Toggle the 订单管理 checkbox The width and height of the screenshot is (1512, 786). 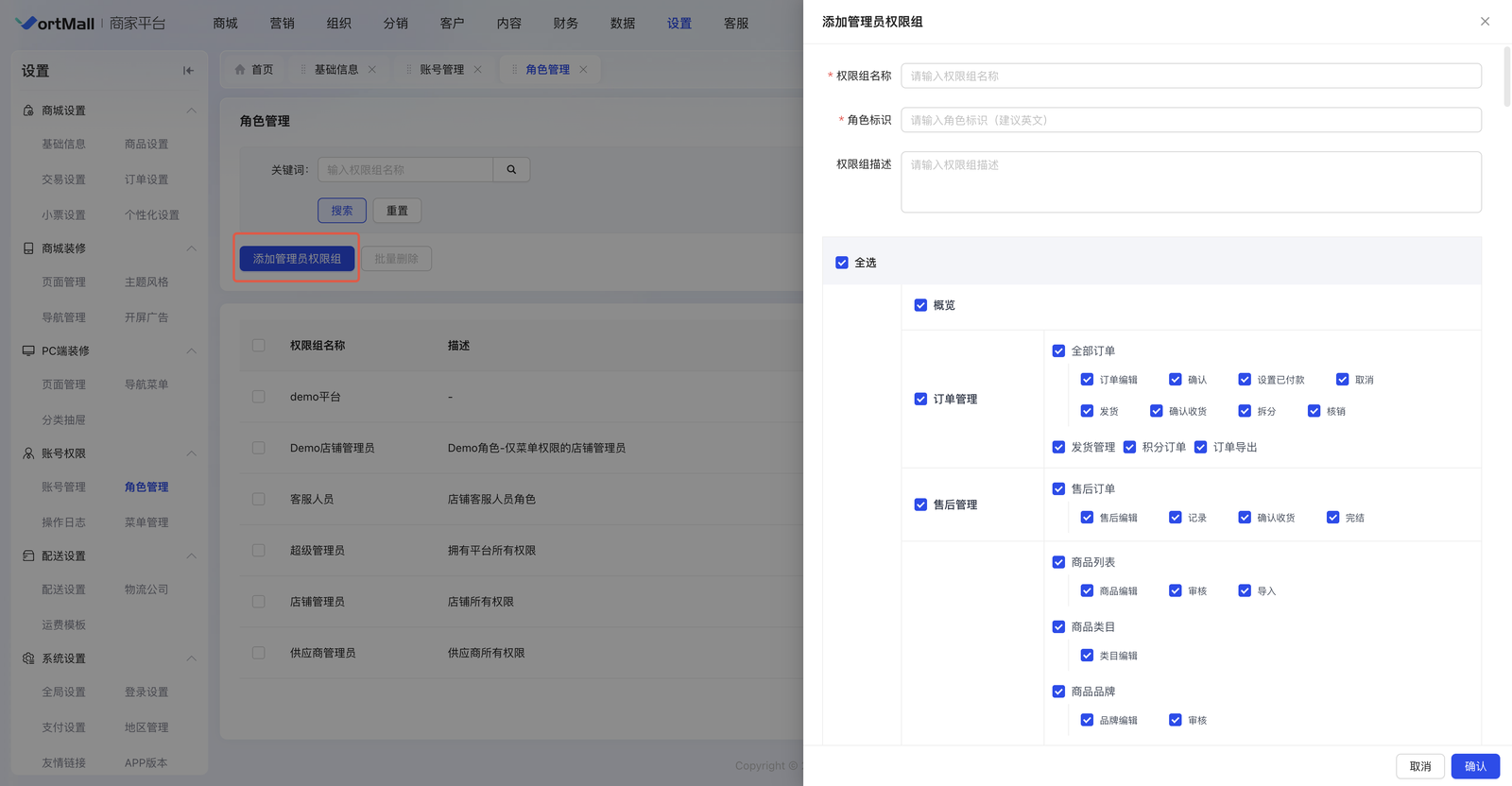pos(920,400)
